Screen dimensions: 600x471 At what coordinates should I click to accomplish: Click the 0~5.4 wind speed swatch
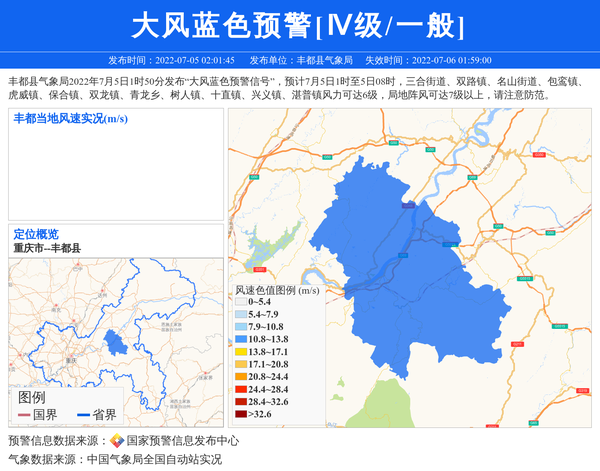(240, 301)
